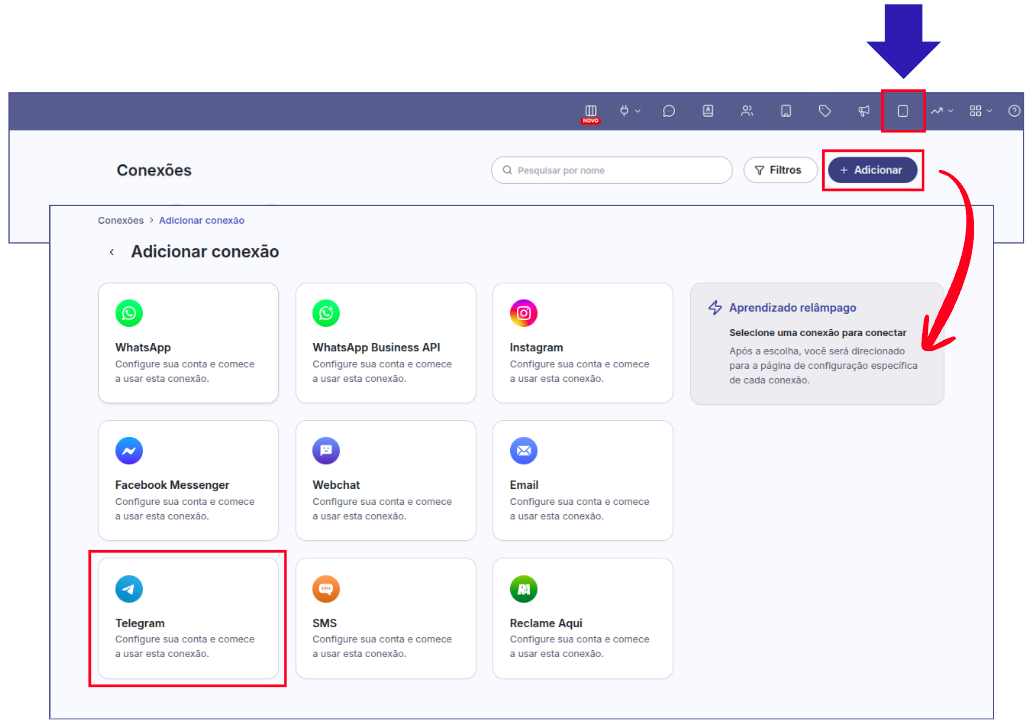1032x726 pixels.
Task: Open the chat bubble conversations icon
Action: point(669,111)
